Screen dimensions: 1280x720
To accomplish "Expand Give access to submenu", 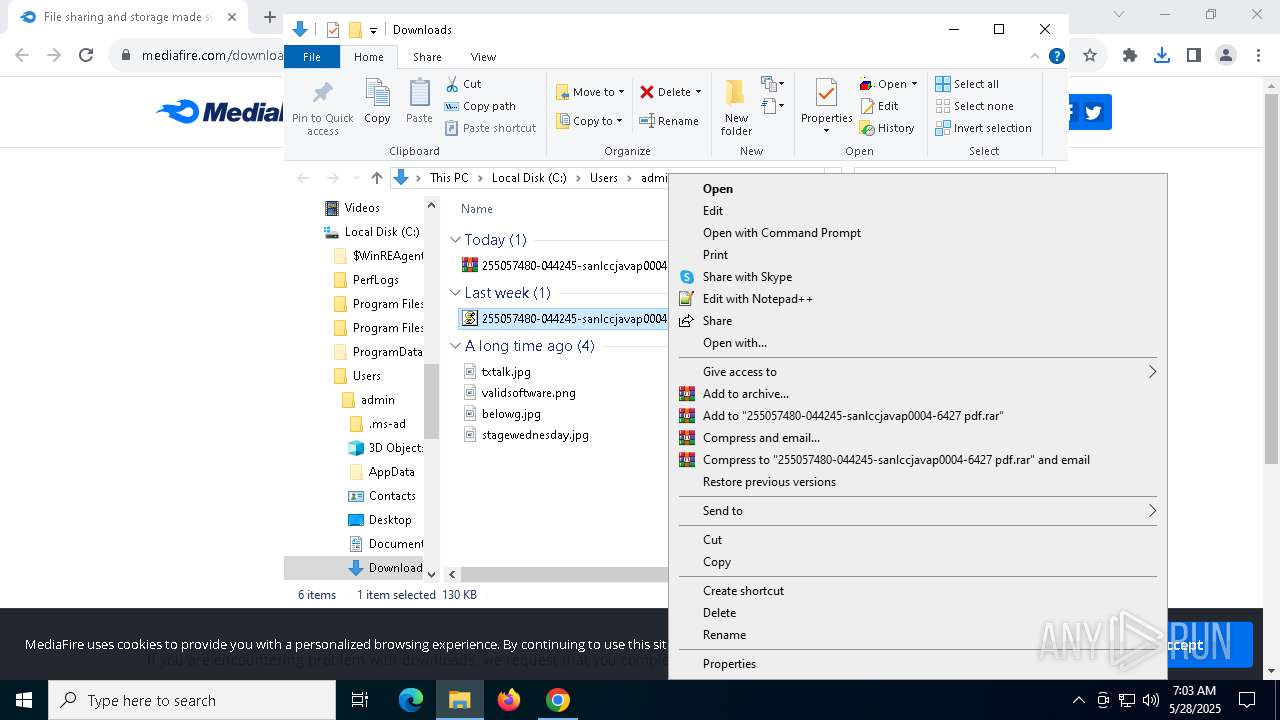I will [x=918, y=372].
